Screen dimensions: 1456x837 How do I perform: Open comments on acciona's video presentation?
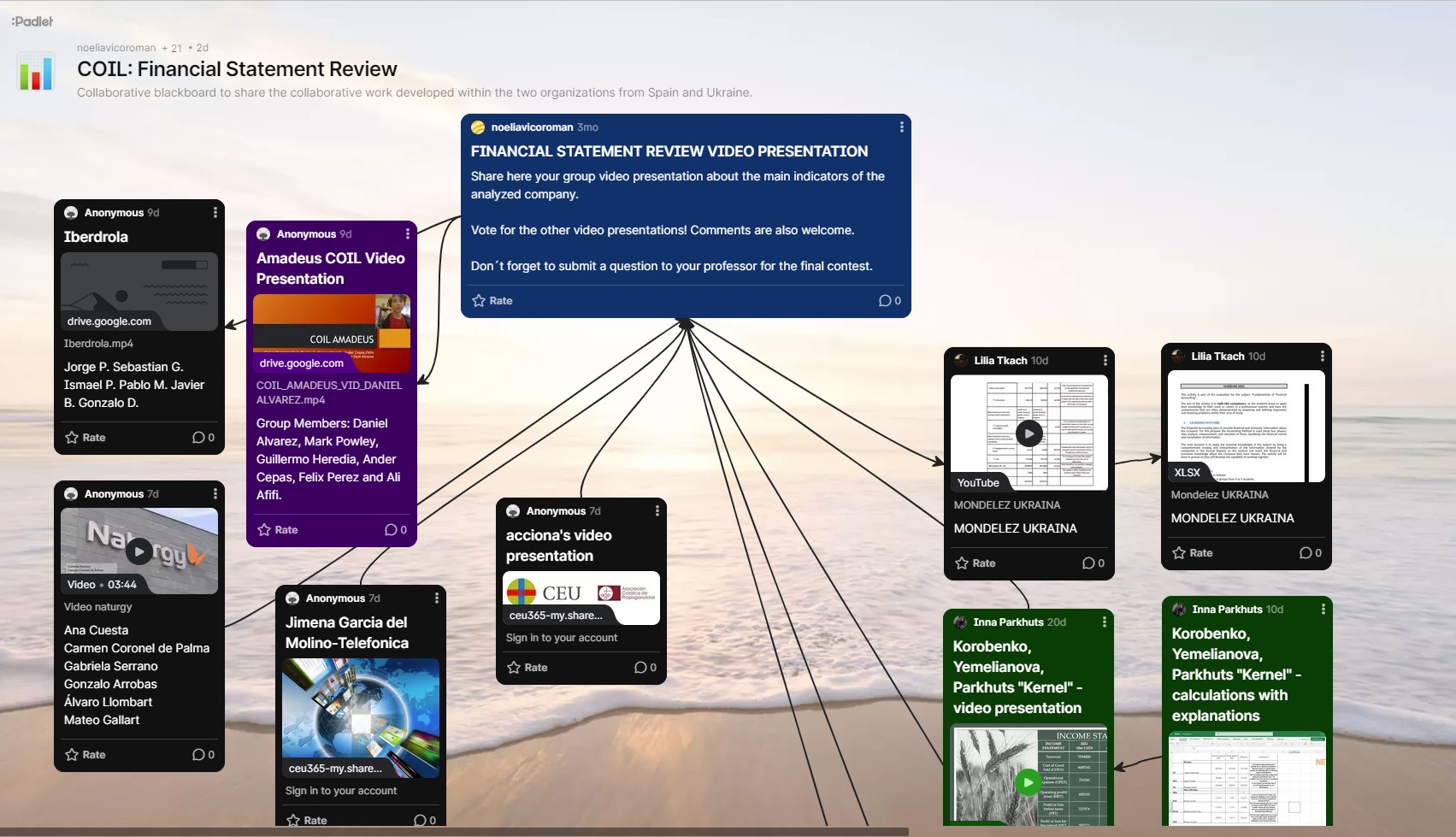pos(645,668)
